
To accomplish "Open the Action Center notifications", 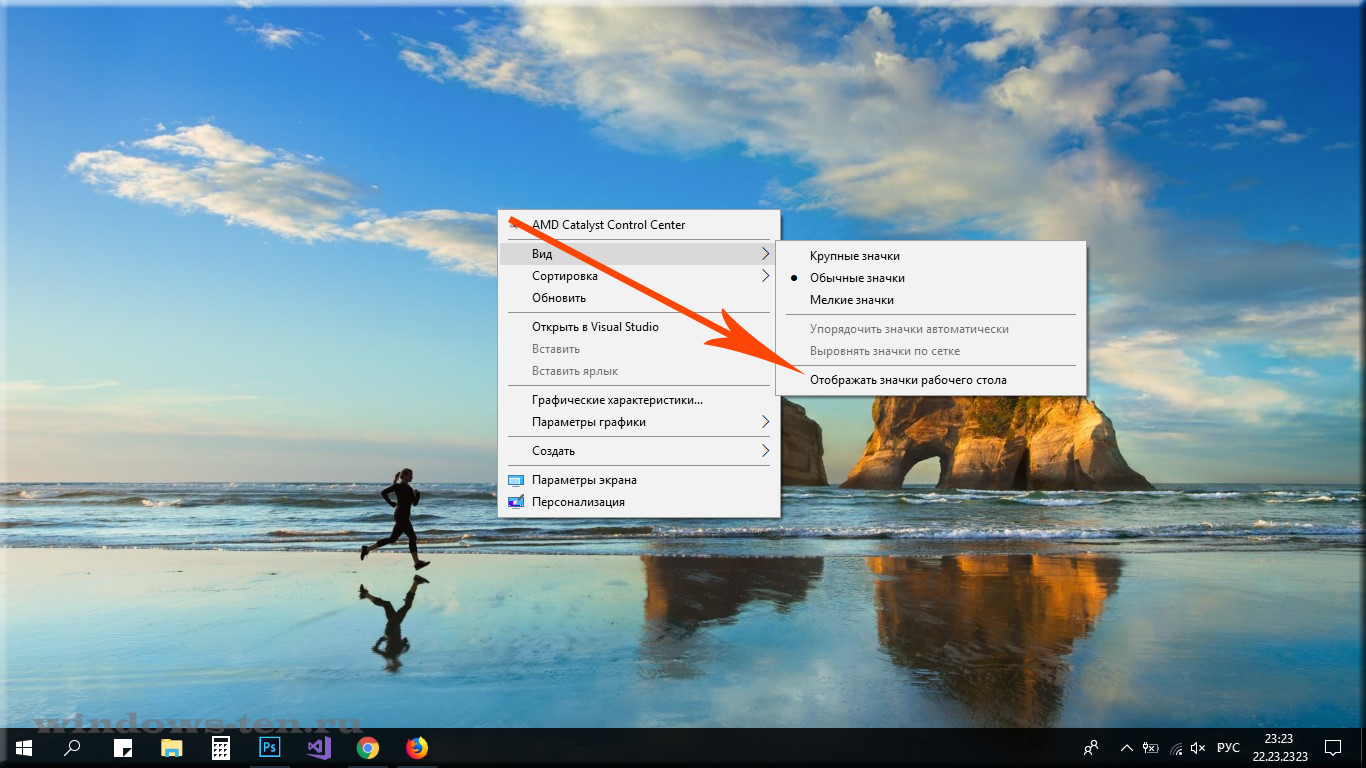I will (1332, 747).
